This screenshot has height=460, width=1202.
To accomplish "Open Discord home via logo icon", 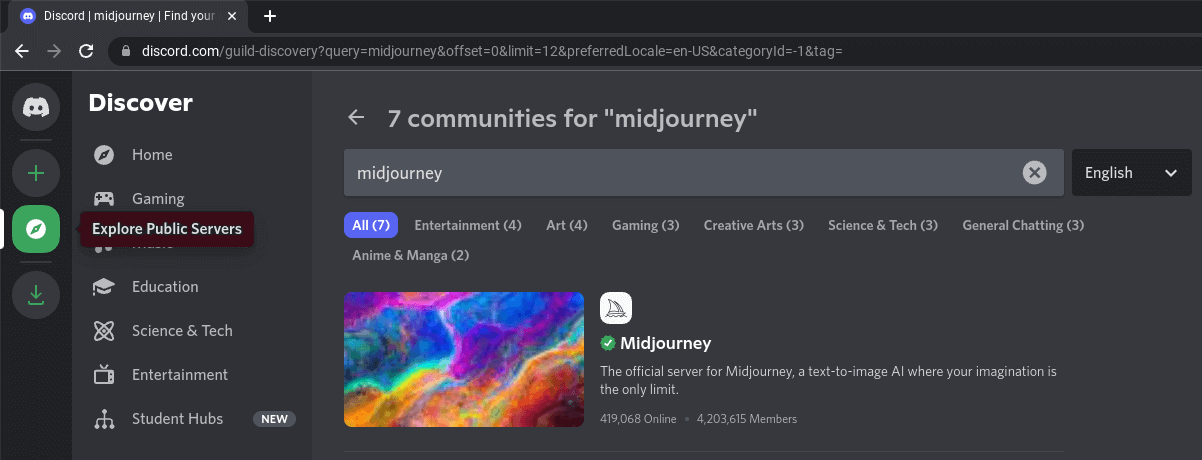I will pyautogui.click(x=36, y=106).
